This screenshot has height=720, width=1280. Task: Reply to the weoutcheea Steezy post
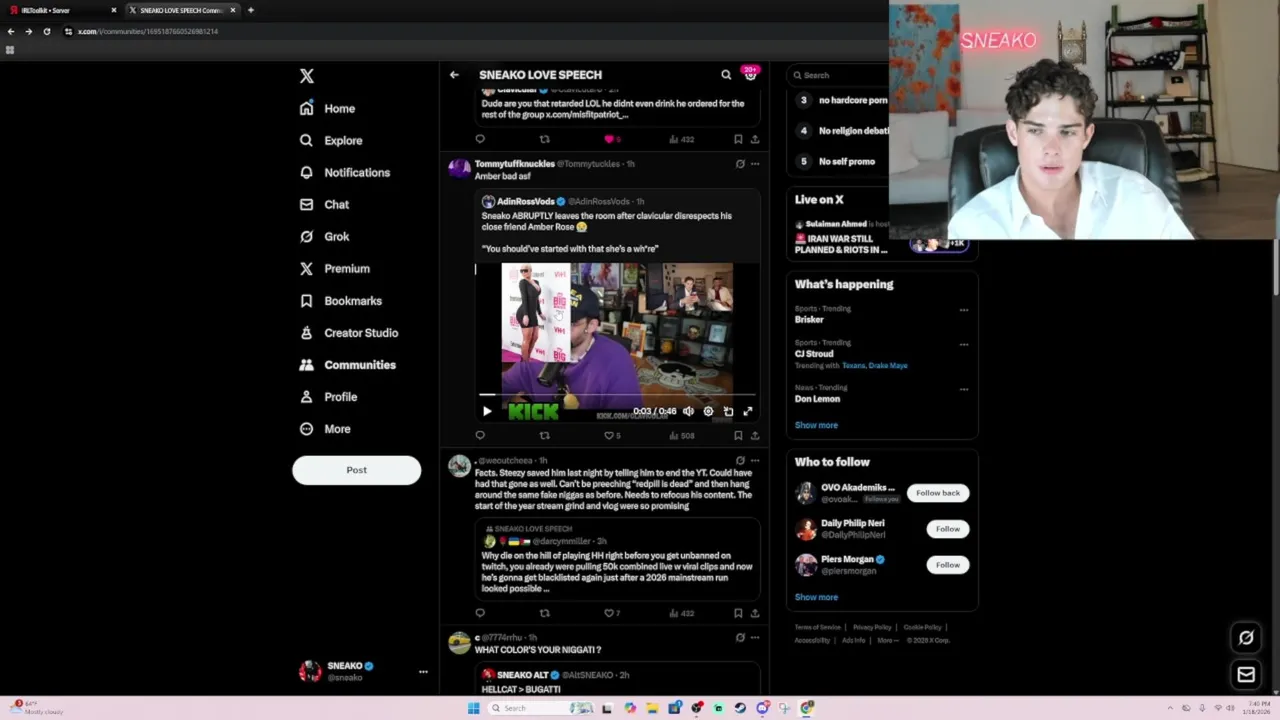(x=480, y=613)
